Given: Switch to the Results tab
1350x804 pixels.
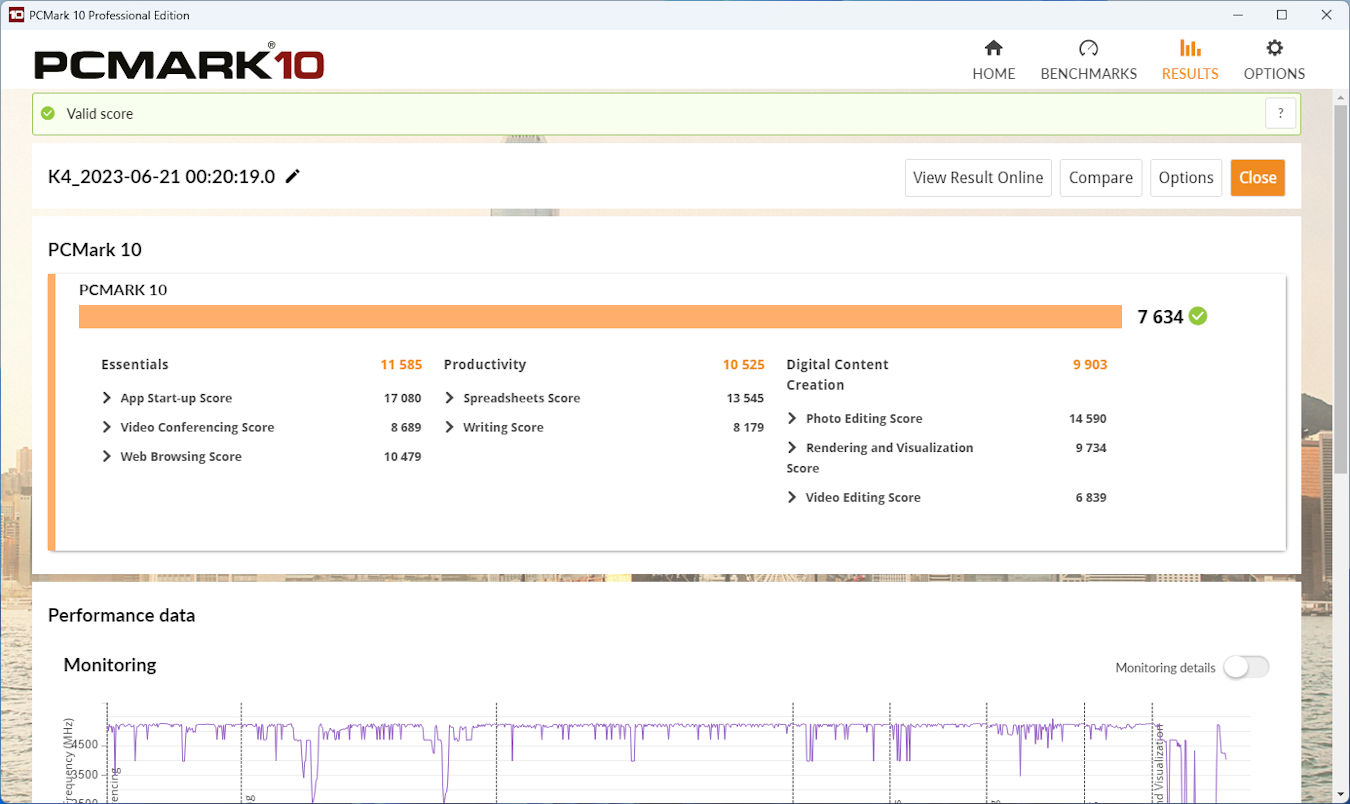Looking at the screenshot, I should (x=1190, y=60).
